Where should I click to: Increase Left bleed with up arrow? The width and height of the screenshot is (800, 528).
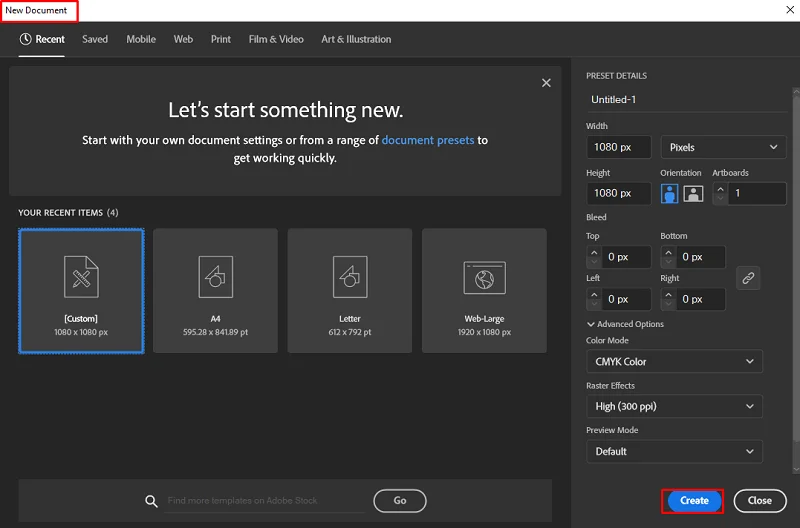[x=594, y=294]
